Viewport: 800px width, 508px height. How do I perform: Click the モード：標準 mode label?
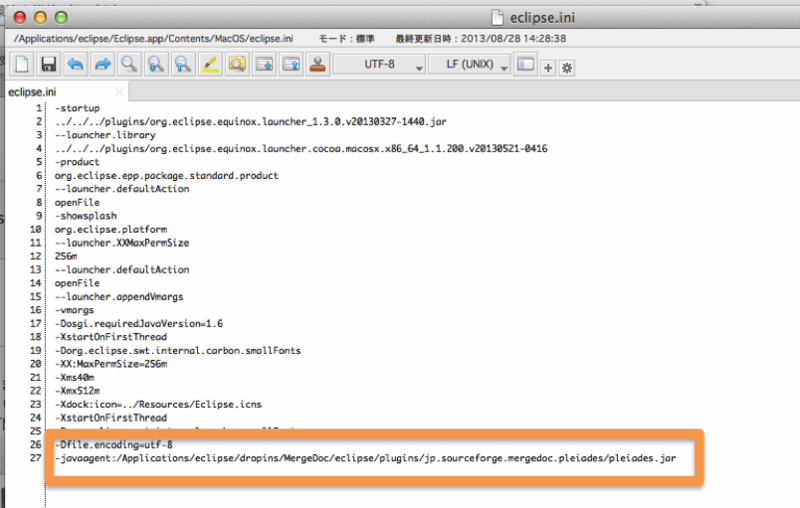pos(346,39)
